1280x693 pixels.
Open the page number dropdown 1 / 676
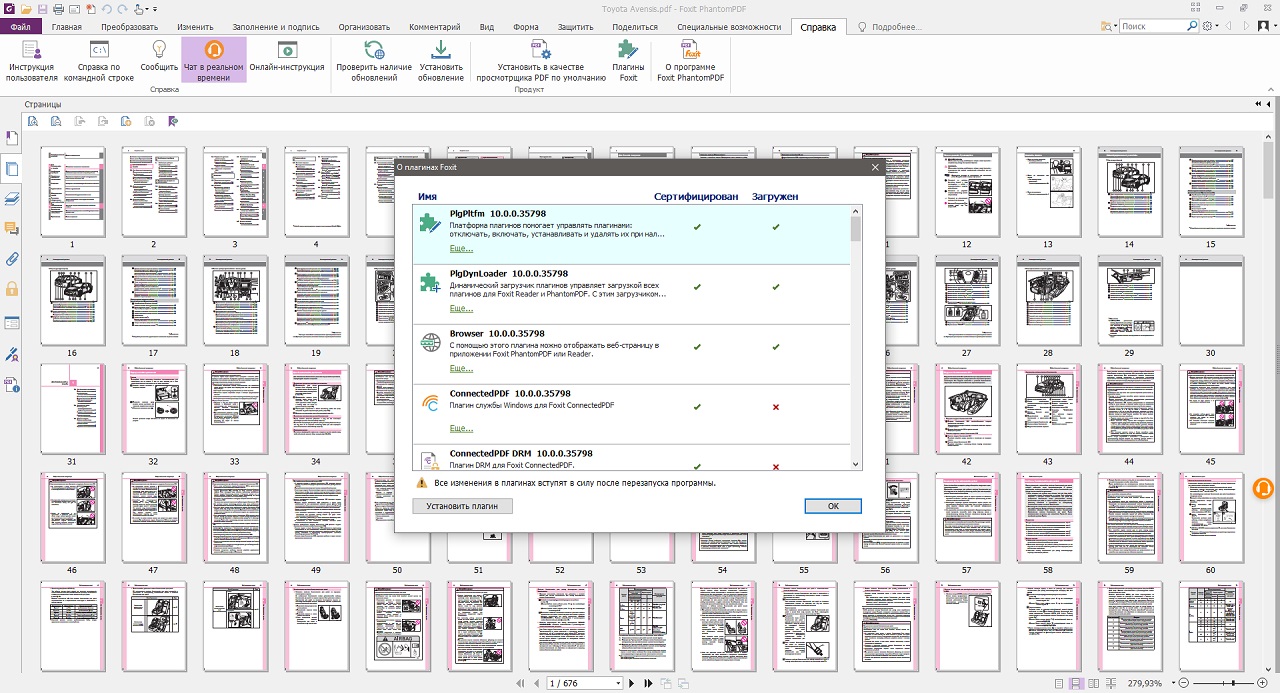(618, 683)
